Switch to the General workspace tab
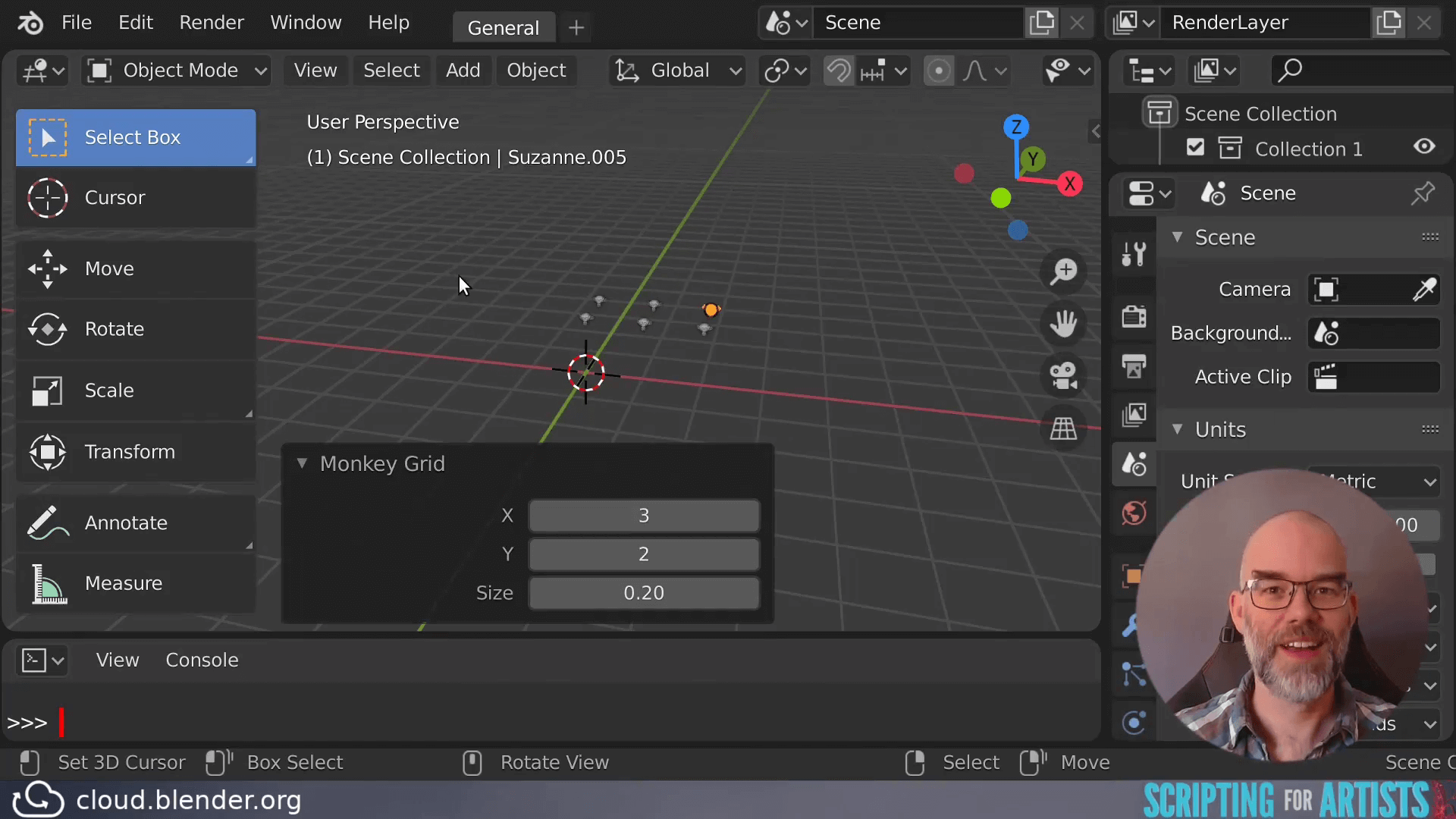The image size is (1456, 819). [504, 28]
